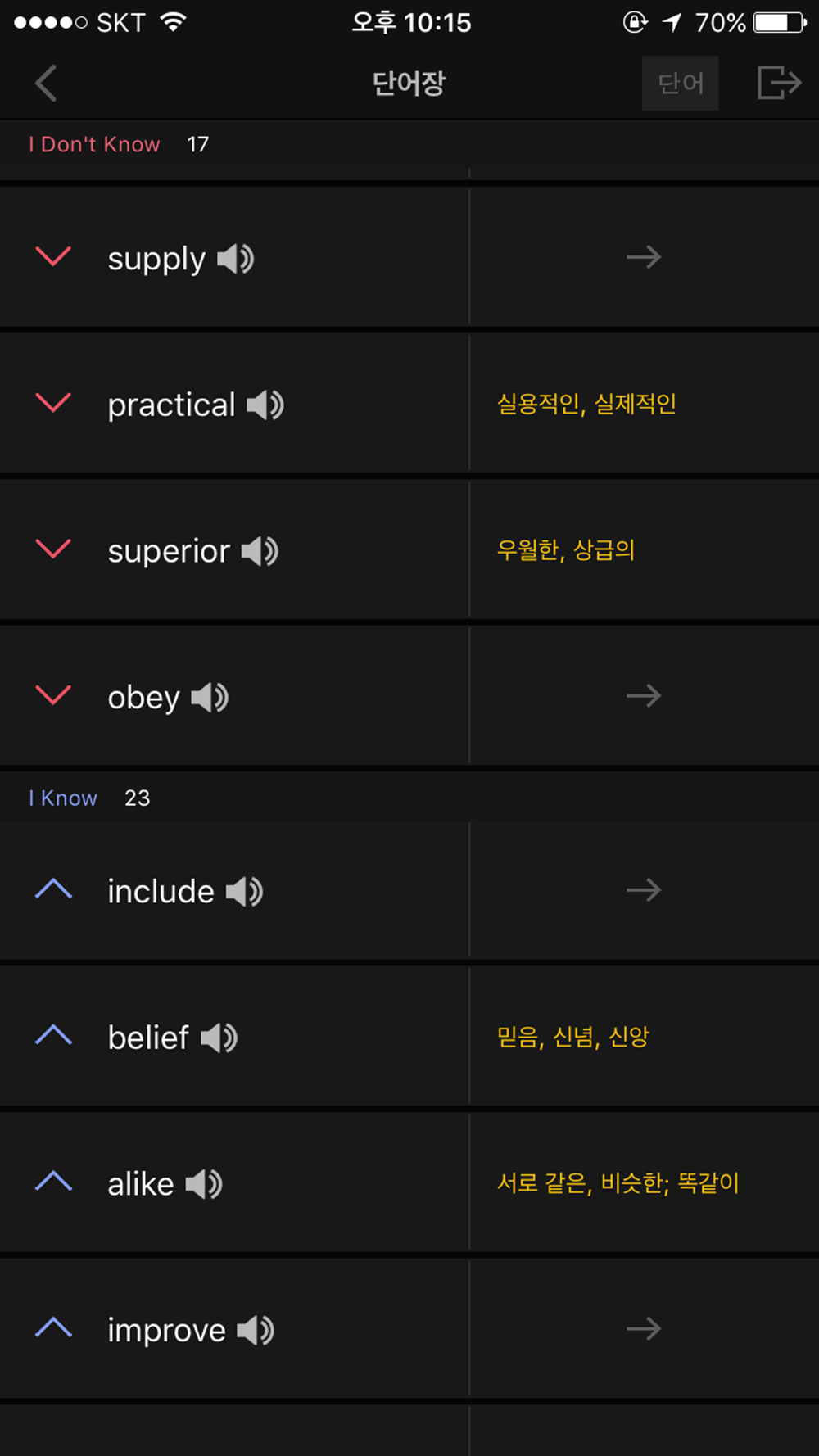
Task: Move supply using its red down chevron
Action: [54, 257]
